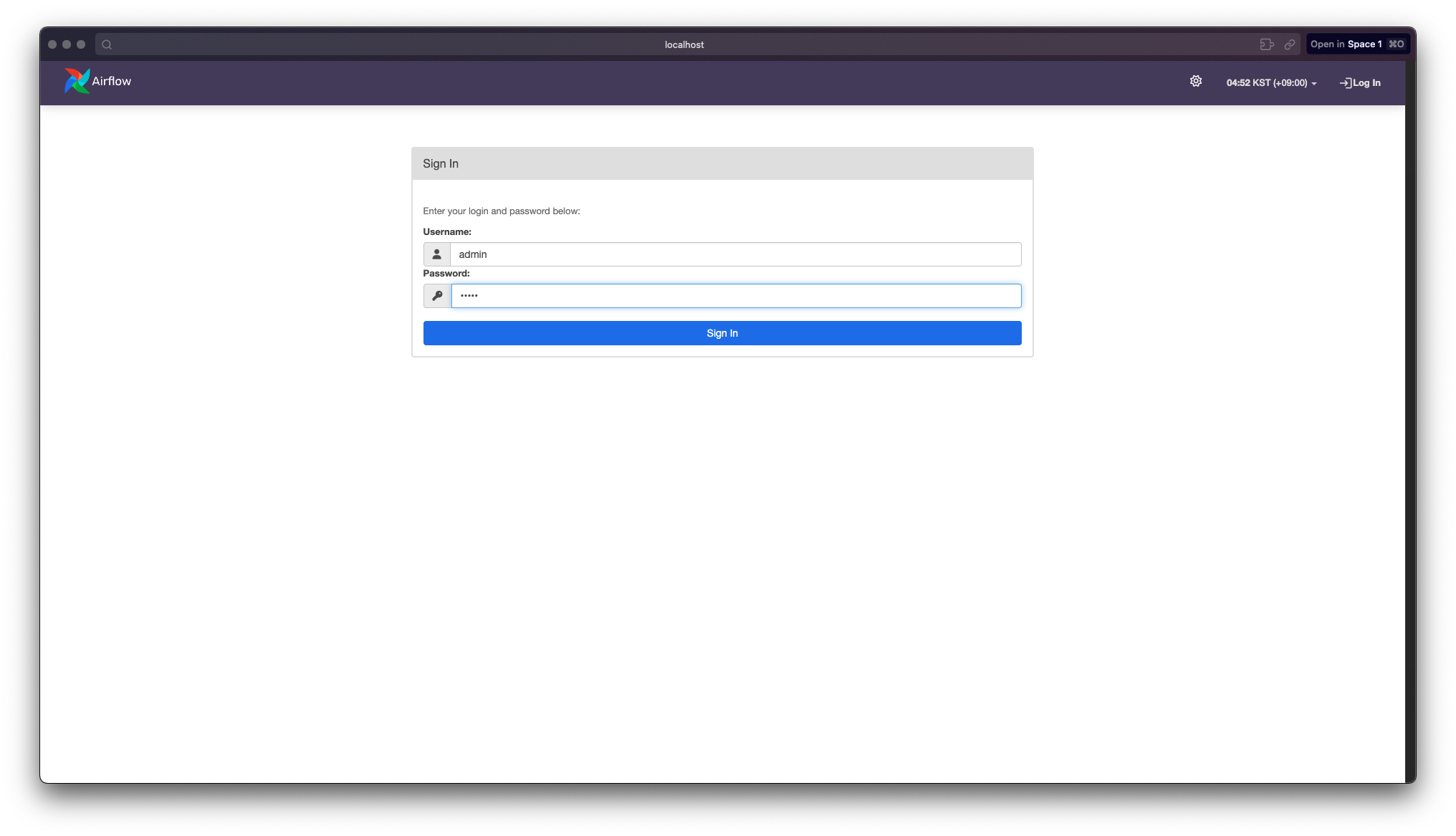Click the localhost address bar
Image resolution: width=1456 pixels, height=836 pixels.
tap(684, 44)
